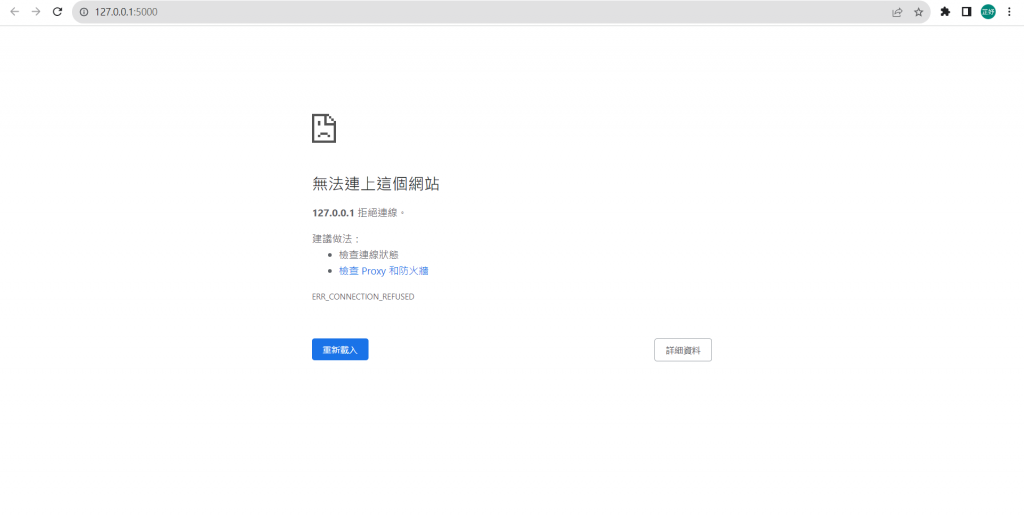1024x518 pixels.
Task: Click the text 127.0.0.1 拒絕連線
Action: click(x=359, y=213)
